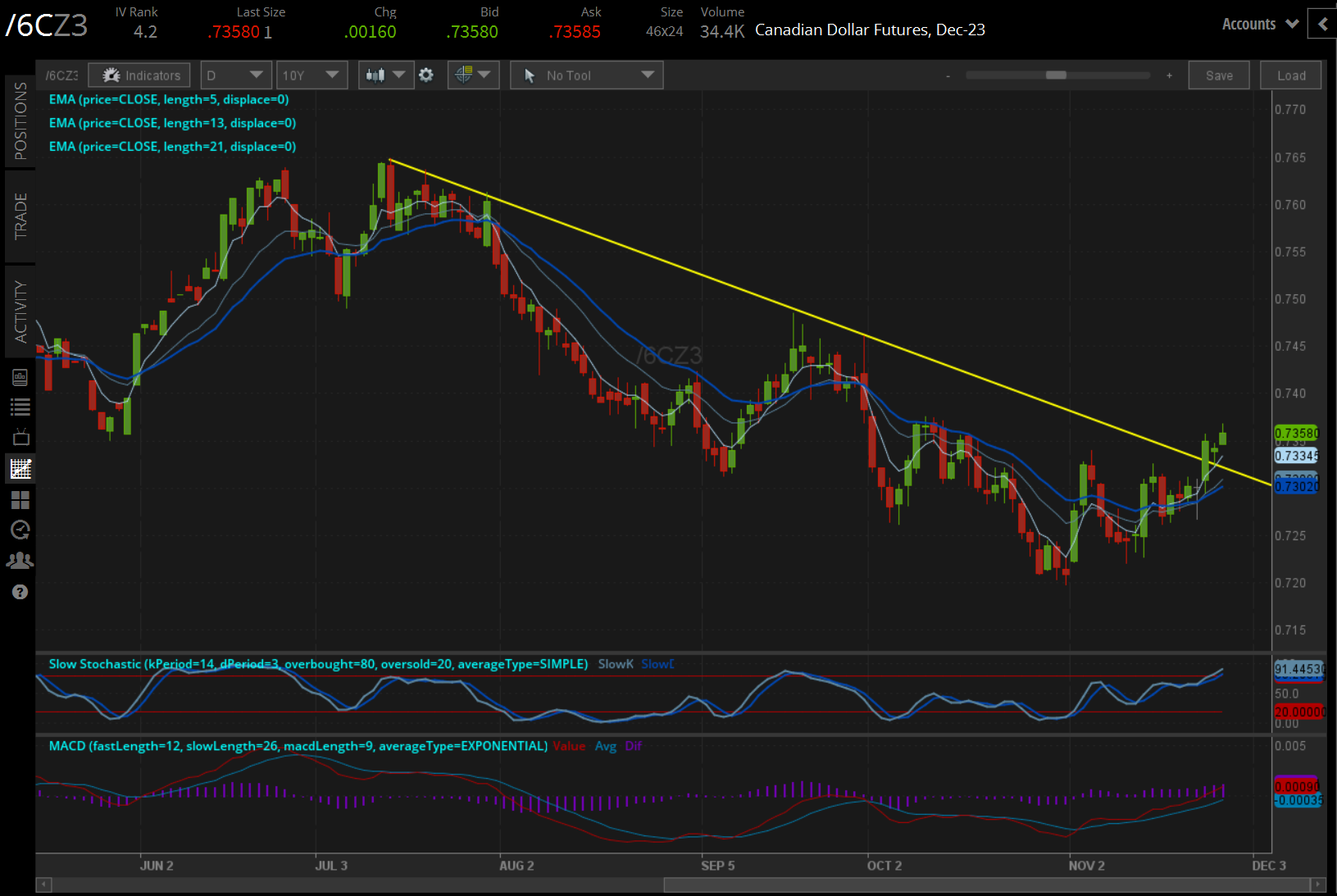Click the chart zoom slider handle
Image resolution: width=1337 pixels, height=896 pixels.
coord(1056,75)
